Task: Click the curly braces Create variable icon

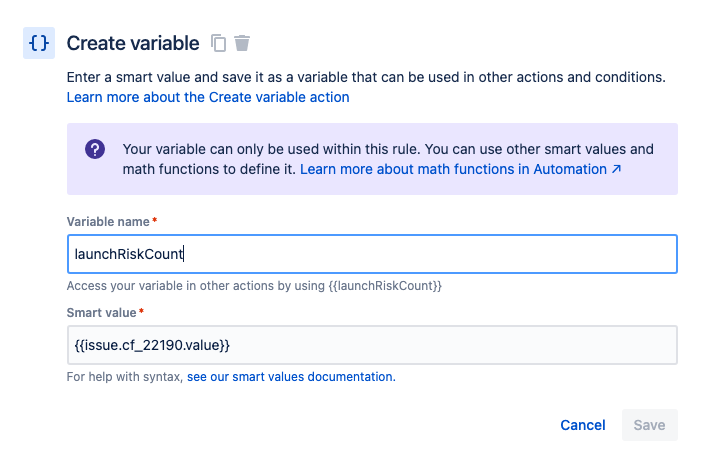Action: point(39,43)
